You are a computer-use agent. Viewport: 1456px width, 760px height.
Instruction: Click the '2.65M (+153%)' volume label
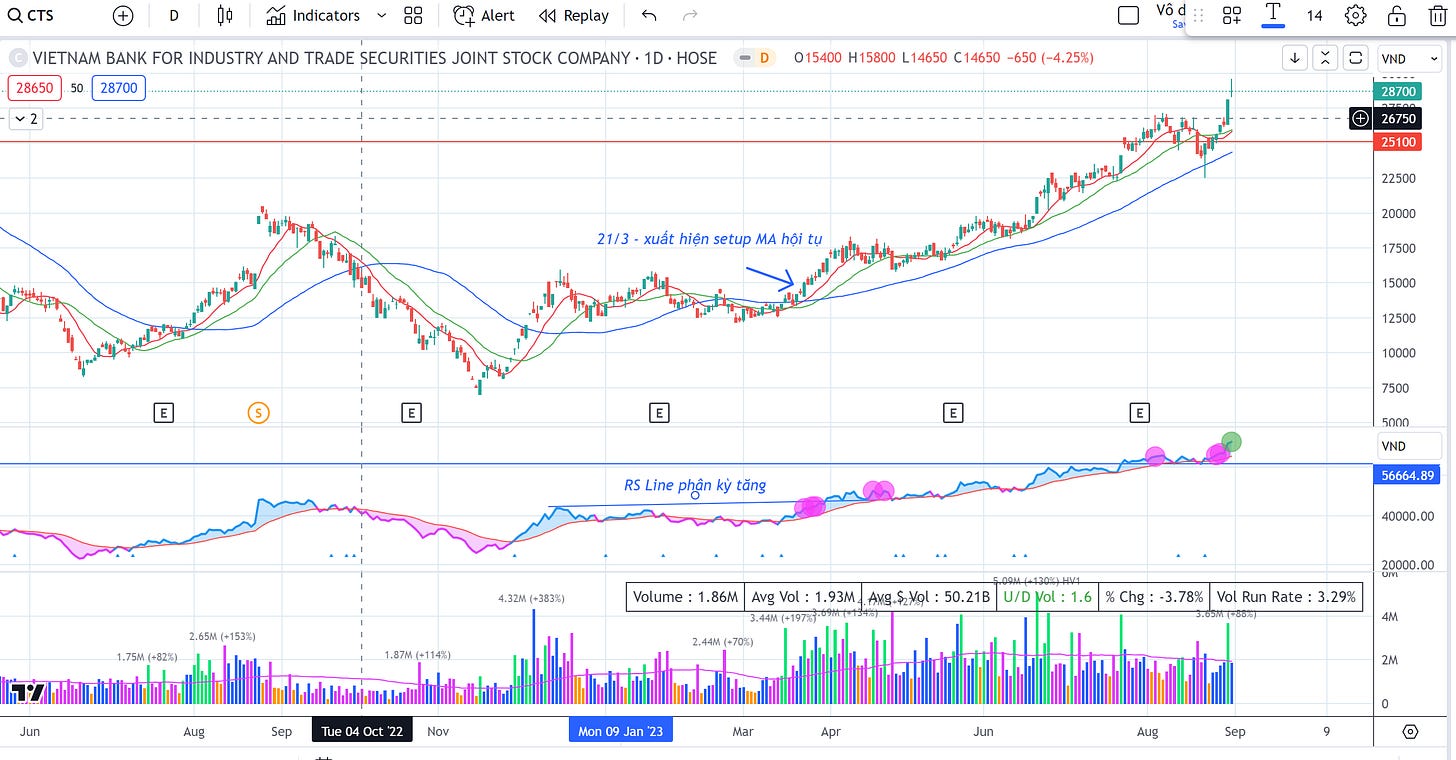(223, 636)
